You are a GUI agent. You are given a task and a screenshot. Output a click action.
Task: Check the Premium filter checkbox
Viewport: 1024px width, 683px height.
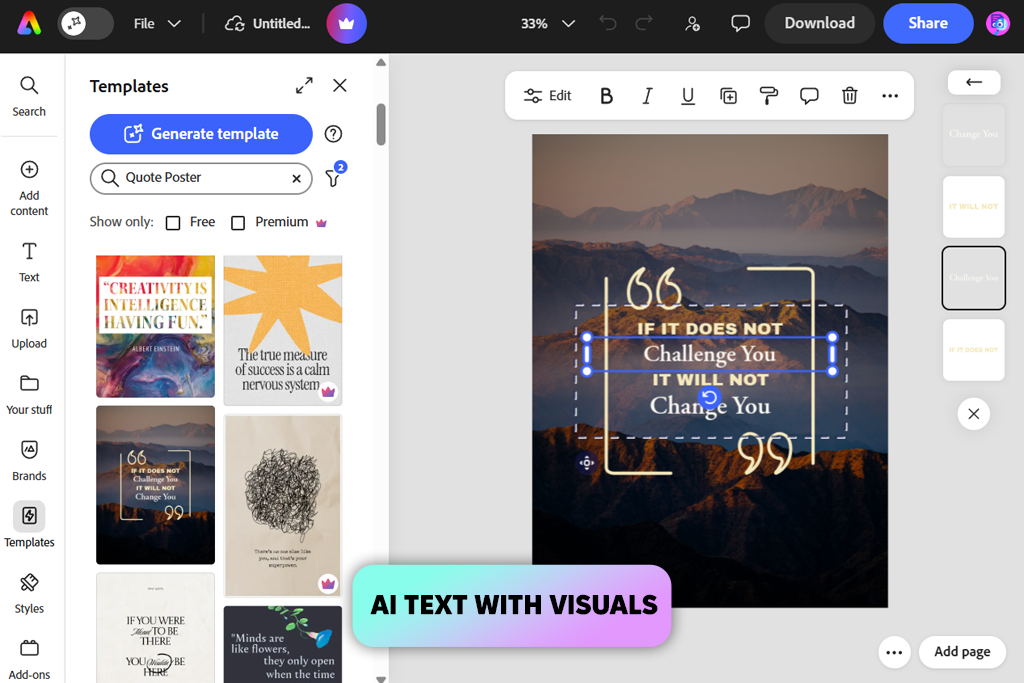tap(238, 223)
